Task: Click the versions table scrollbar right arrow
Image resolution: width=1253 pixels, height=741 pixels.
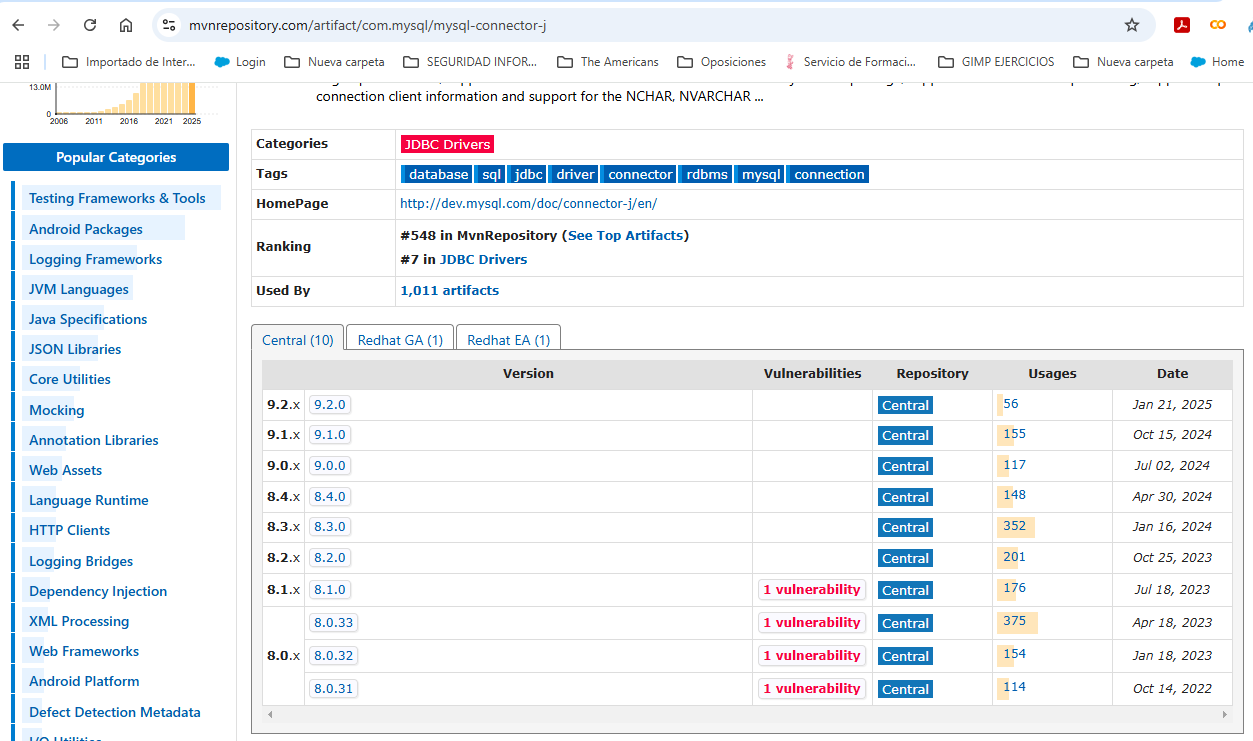Action: [1227, 715]
